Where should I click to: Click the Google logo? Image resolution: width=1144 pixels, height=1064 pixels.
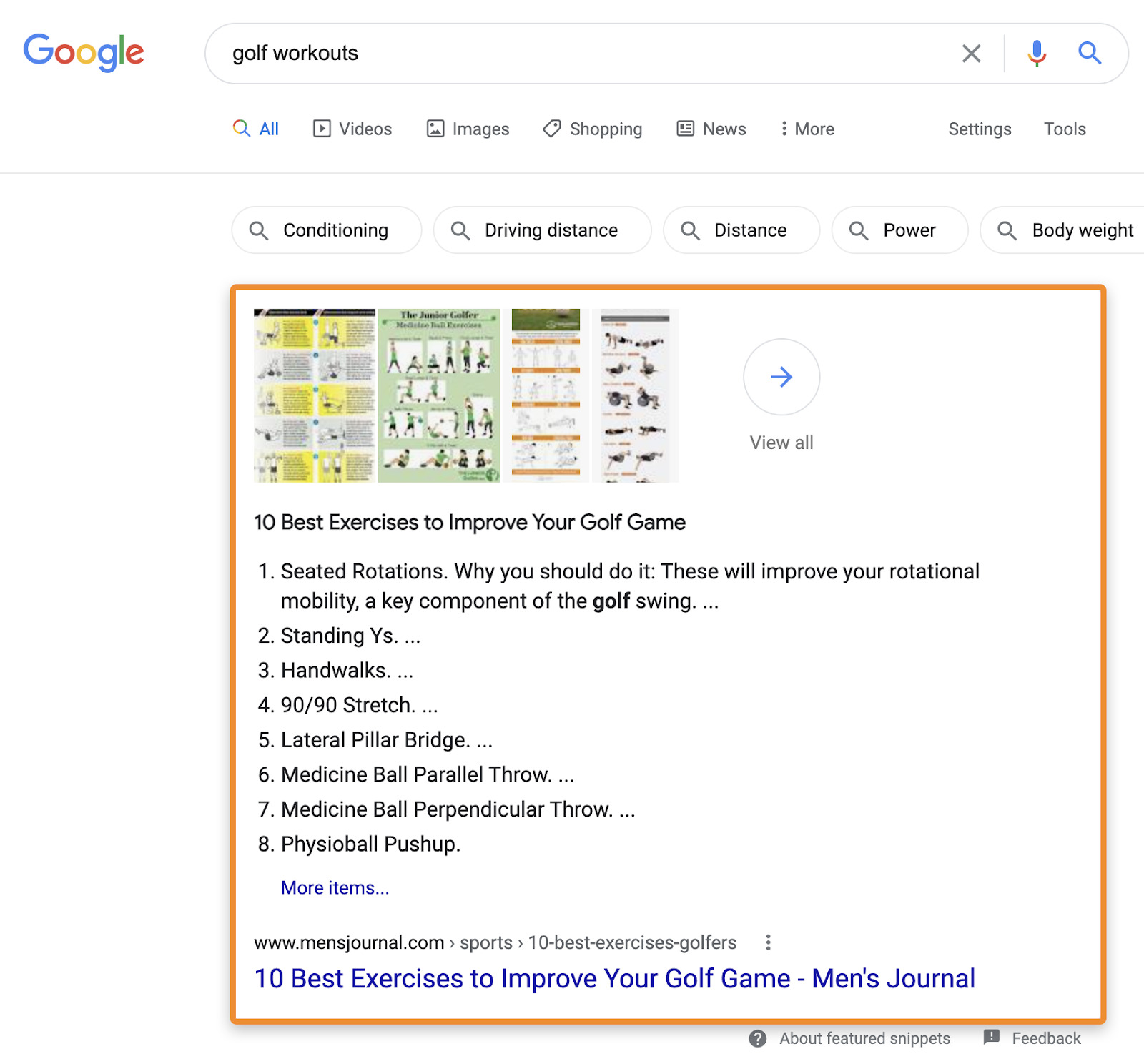pyautogui.click(x=84, y=53)
